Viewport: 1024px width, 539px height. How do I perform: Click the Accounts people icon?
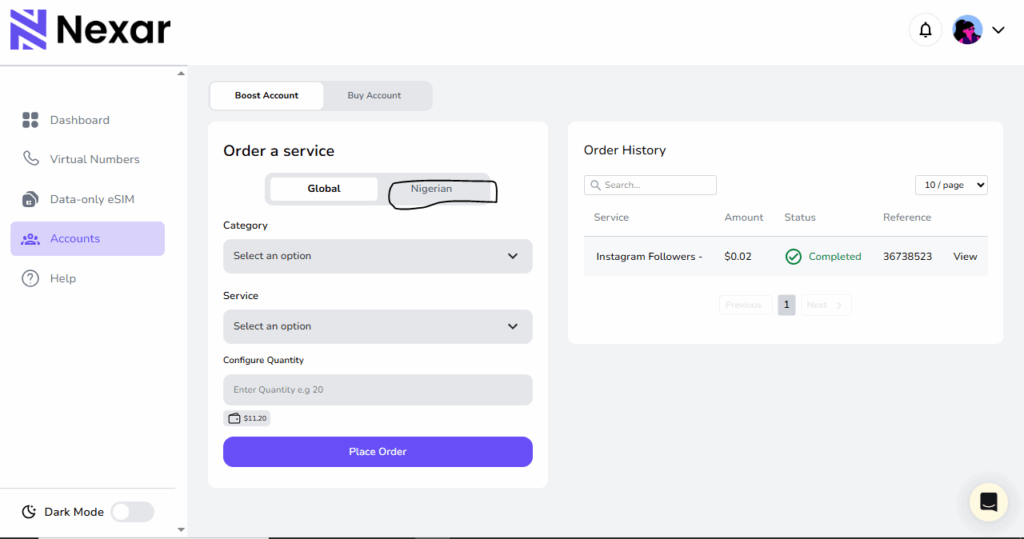click(30, 238)
